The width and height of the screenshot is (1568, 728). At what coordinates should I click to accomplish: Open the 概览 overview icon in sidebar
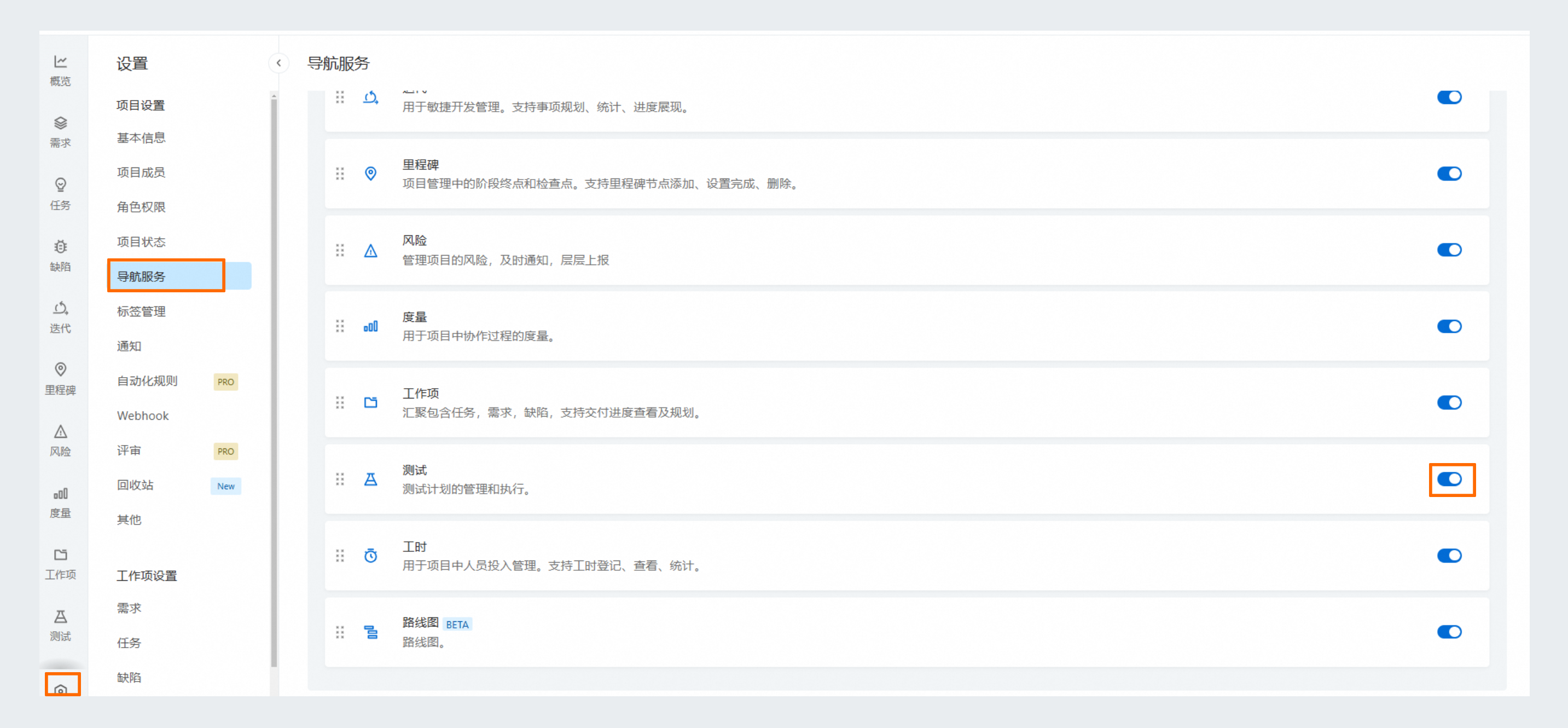click(60, 71)
